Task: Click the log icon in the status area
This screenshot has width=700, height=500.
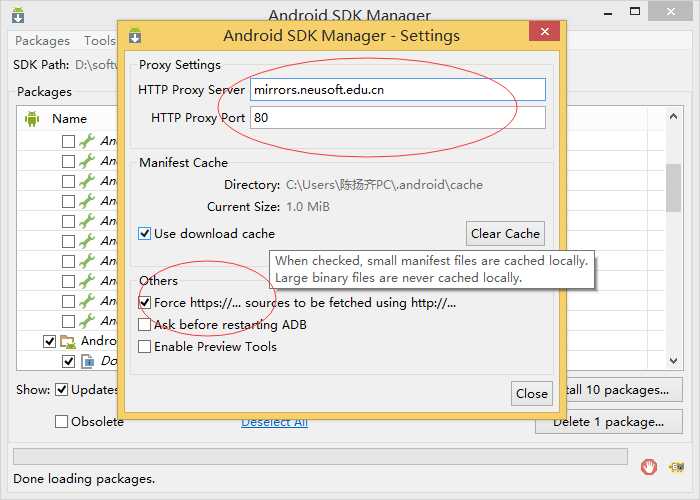Action: pyautogui.click(x=676, y=467)
